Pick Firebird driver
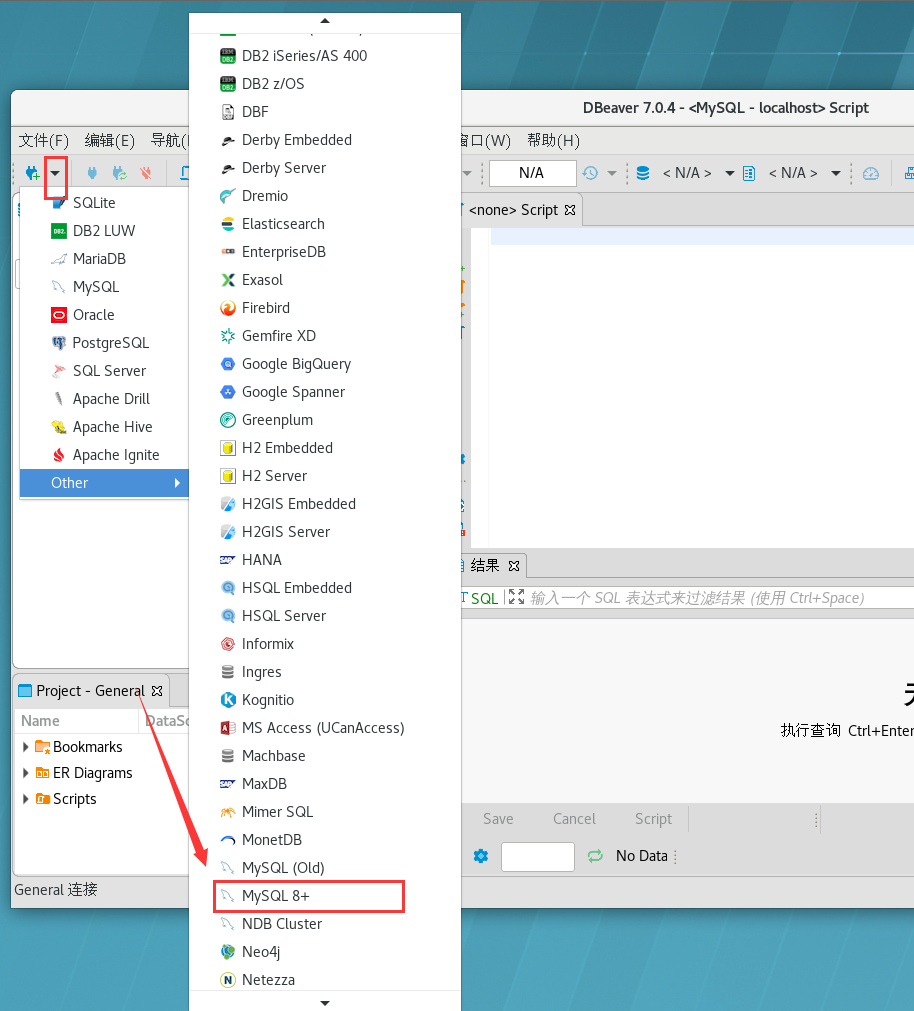Image resolution: width=914 pixels, height=1011 pixels. (x=325, y=308)
